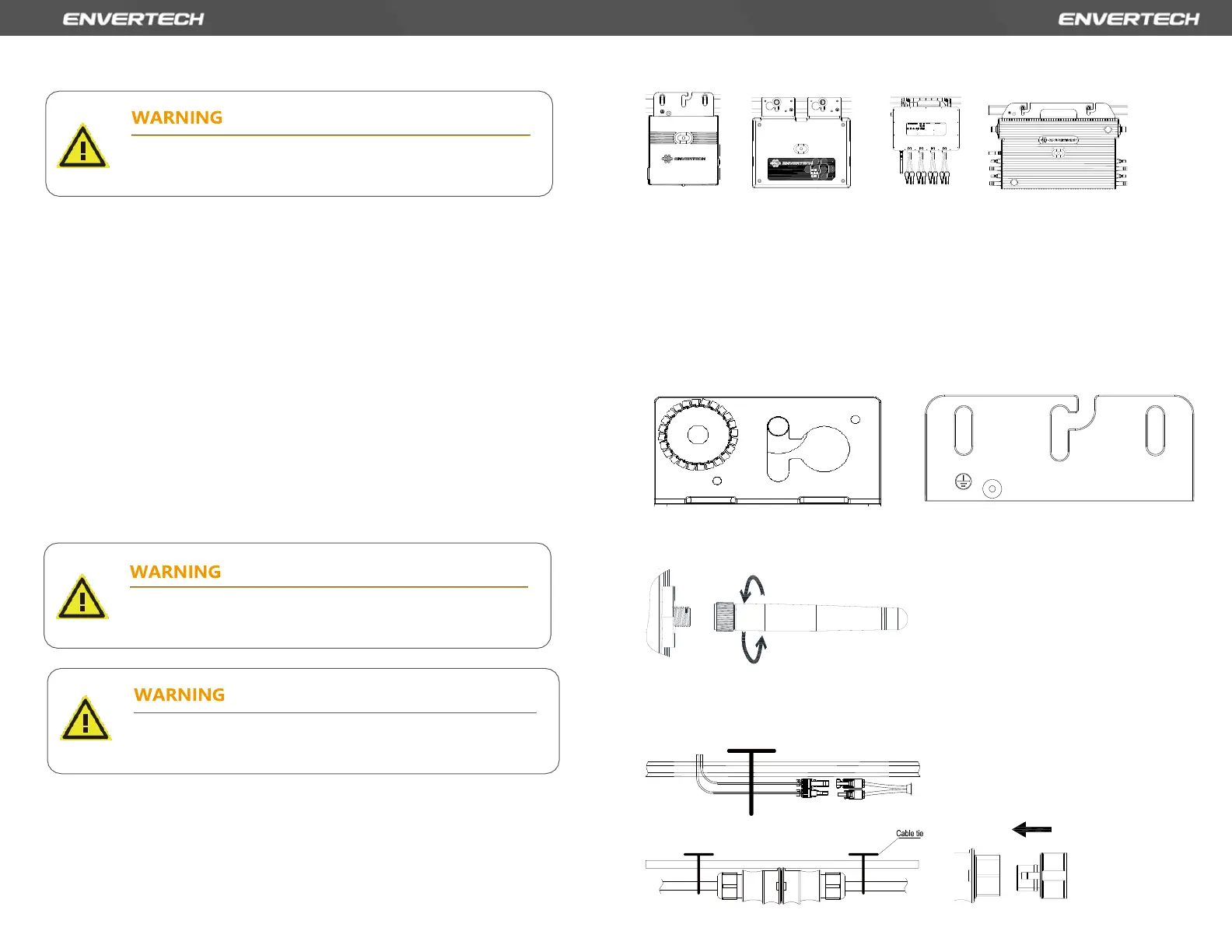Select the topmost WARNING heading text
This screenshot has height=952, width=1232.
pyautogui.click(x=177, y=117)
